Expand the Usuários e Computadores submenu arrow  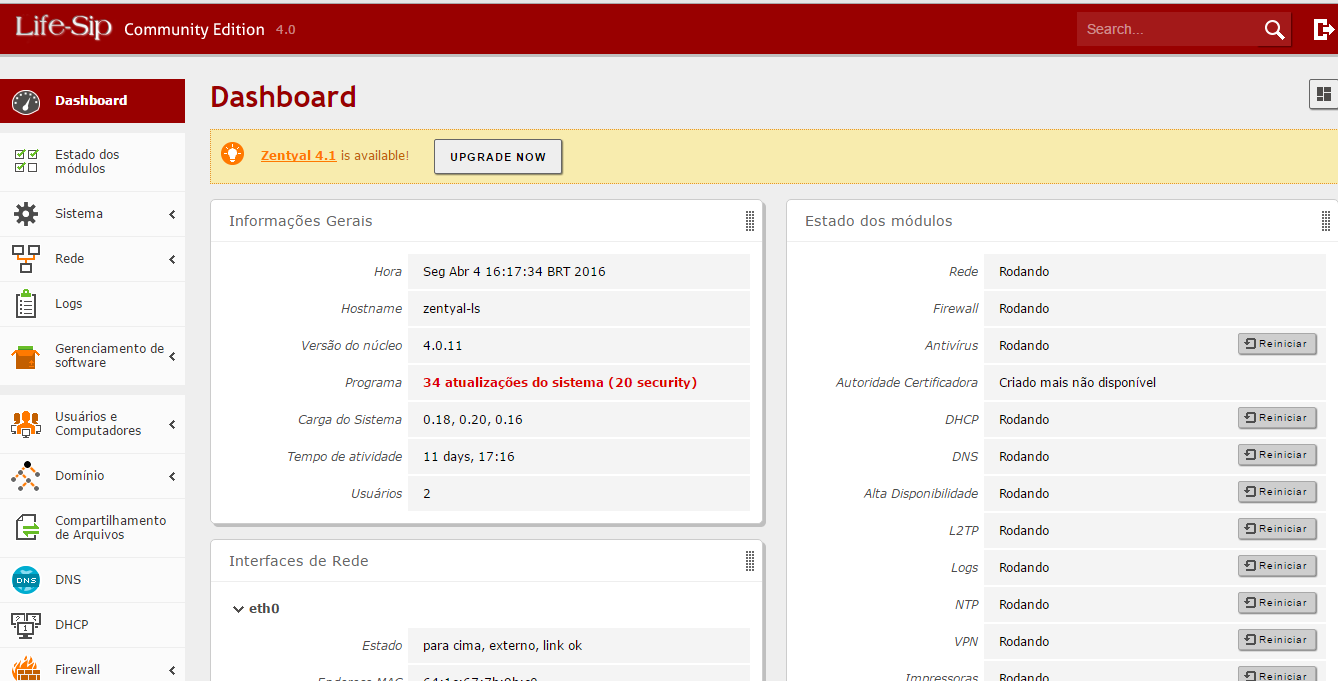(x=172, y=424)
